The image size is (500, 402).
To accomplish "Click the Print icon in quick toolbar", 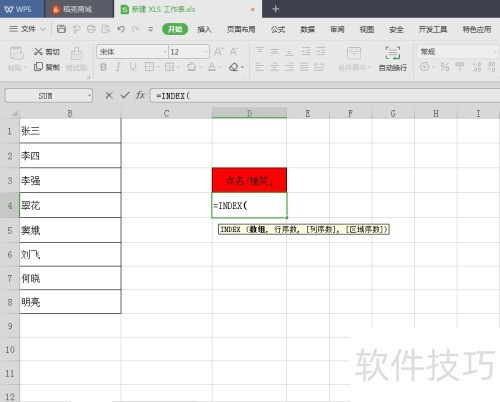I will [x=91, y=29].
